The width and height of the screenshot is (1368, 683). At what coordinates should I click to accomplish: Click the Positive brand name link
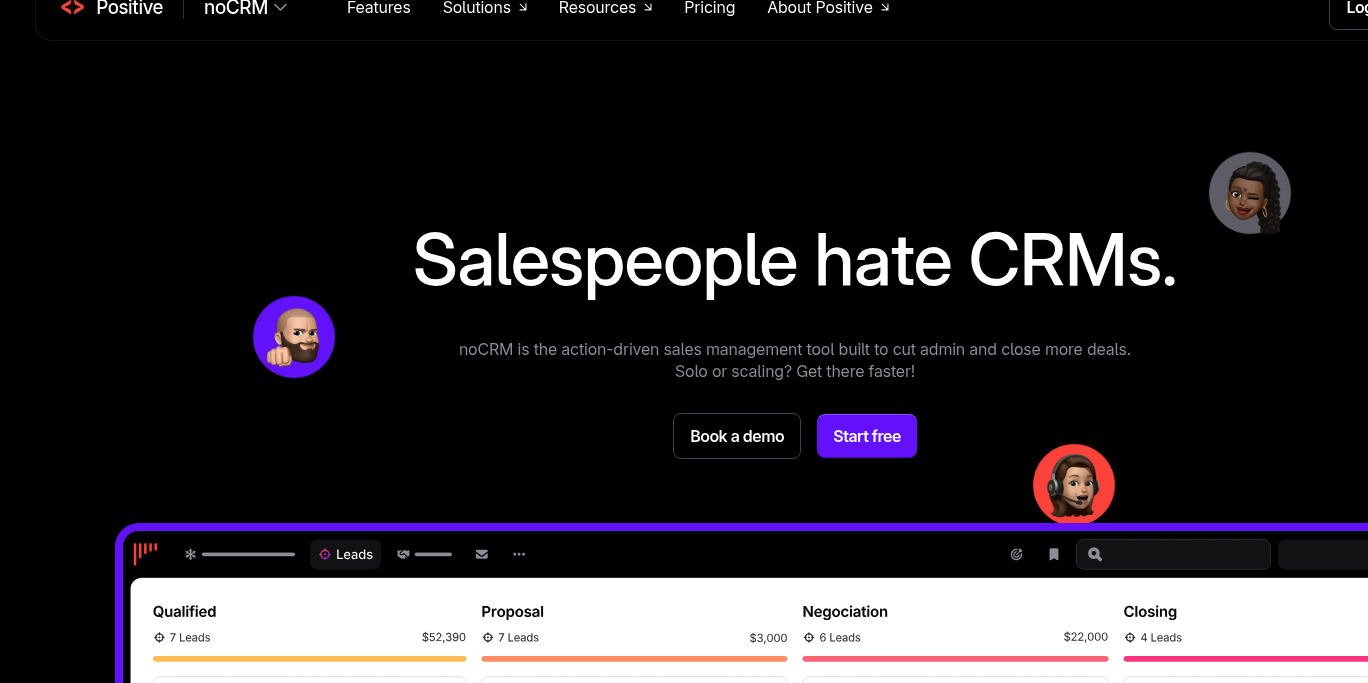point(129,8)
